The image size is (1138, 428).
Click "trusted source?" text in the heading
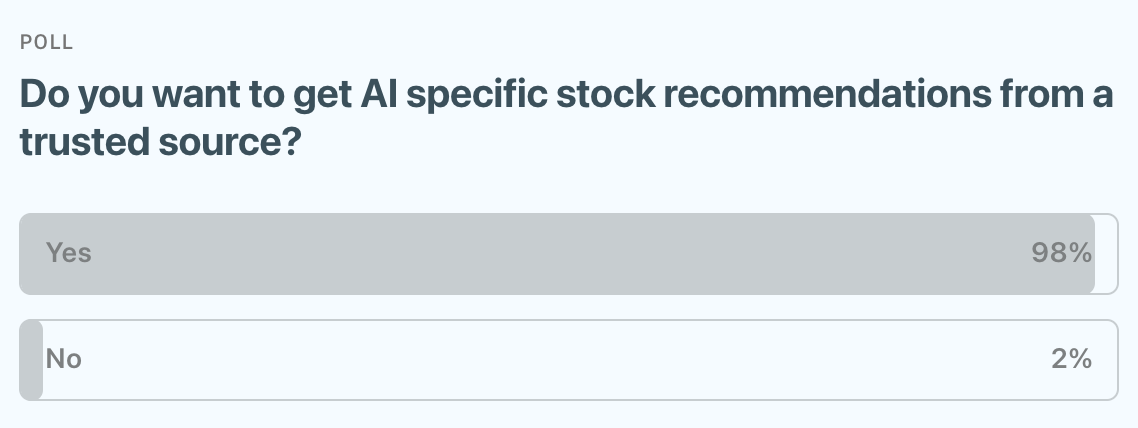coord(162,144)
